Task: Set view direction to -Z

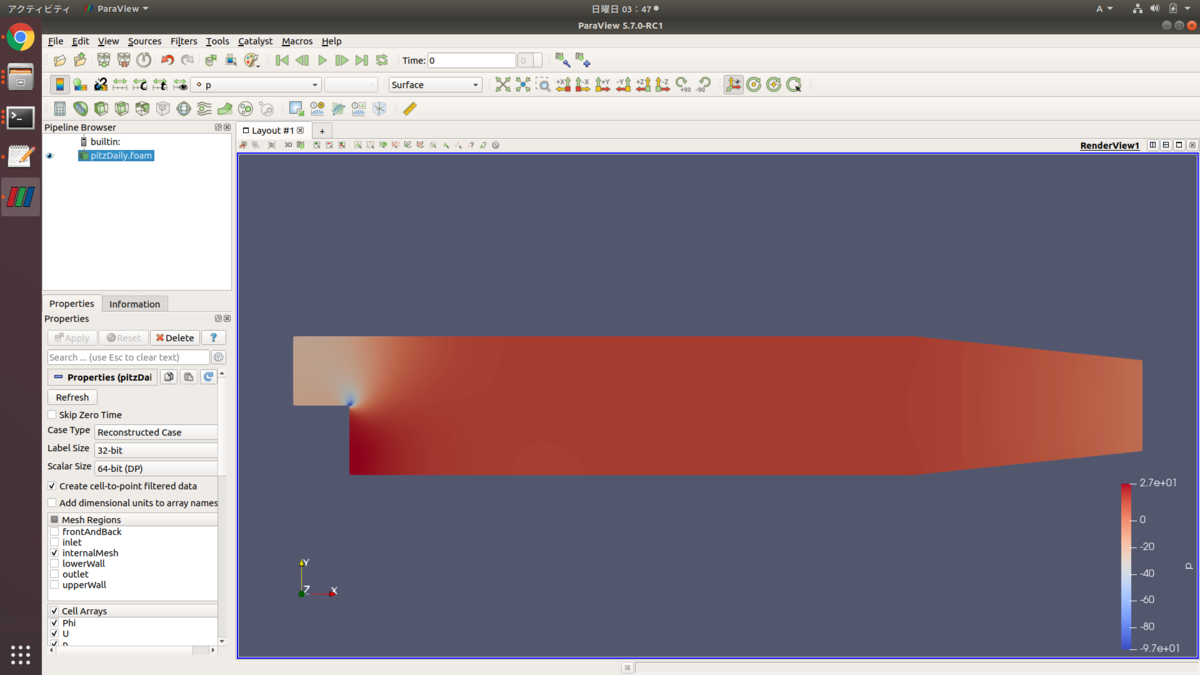Action: (x=663, y=85)
